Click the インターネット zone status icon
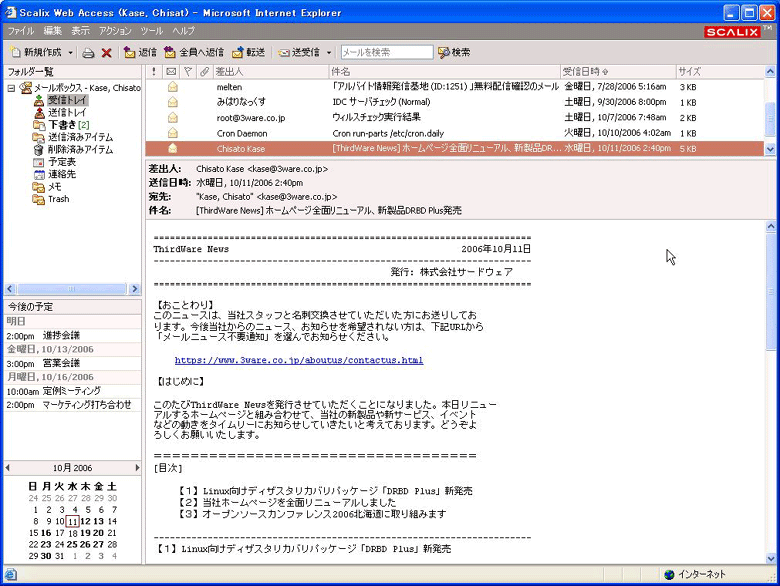Viewport: 780px width, 586px height. coord(669,575)
